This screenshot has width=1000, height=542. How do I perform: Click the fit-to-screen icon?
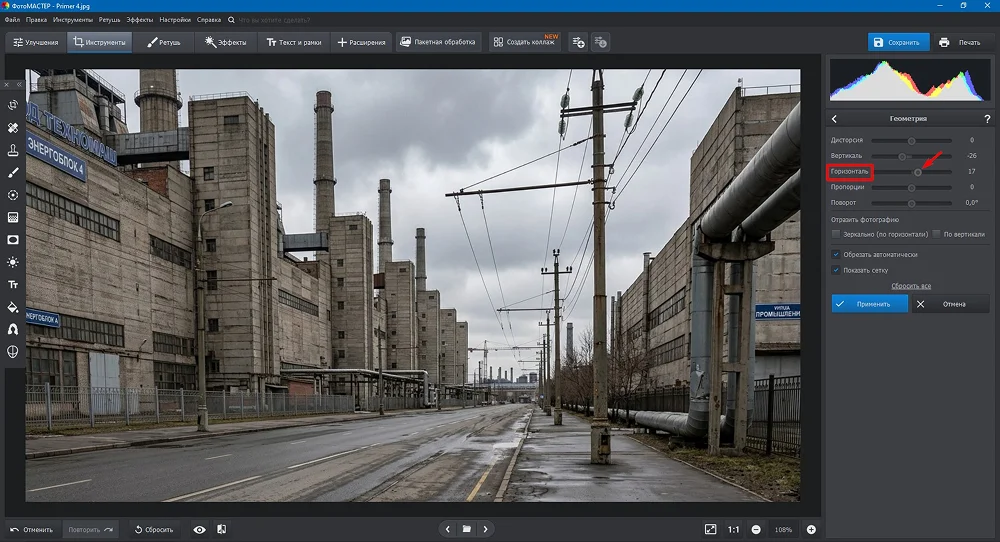click(710, 529)
